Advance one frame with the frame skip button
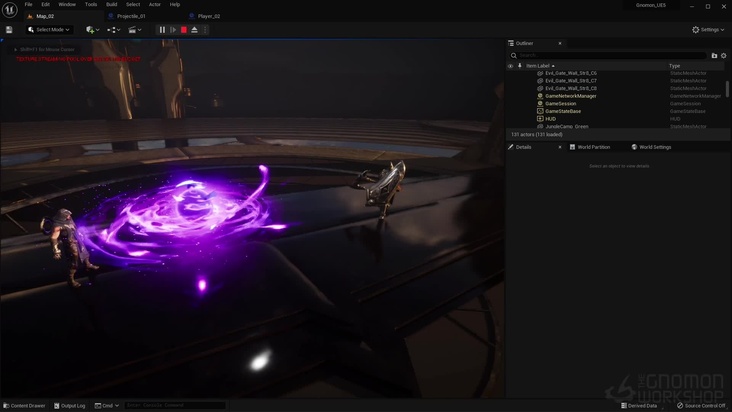The image size is (732, 412). [x=173, y=30]
